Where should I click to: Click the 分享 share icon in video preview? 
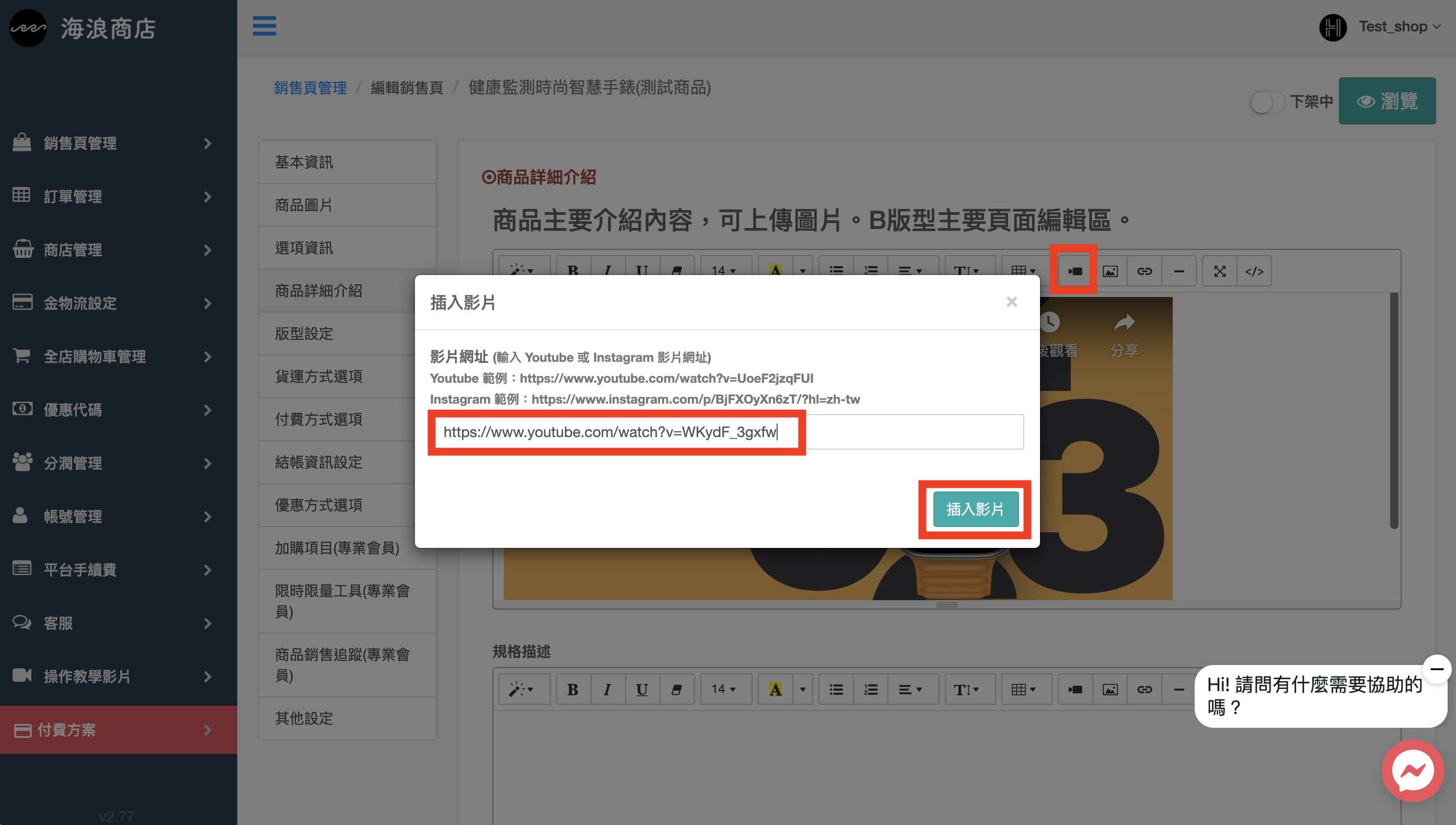tap(1125, 334)
